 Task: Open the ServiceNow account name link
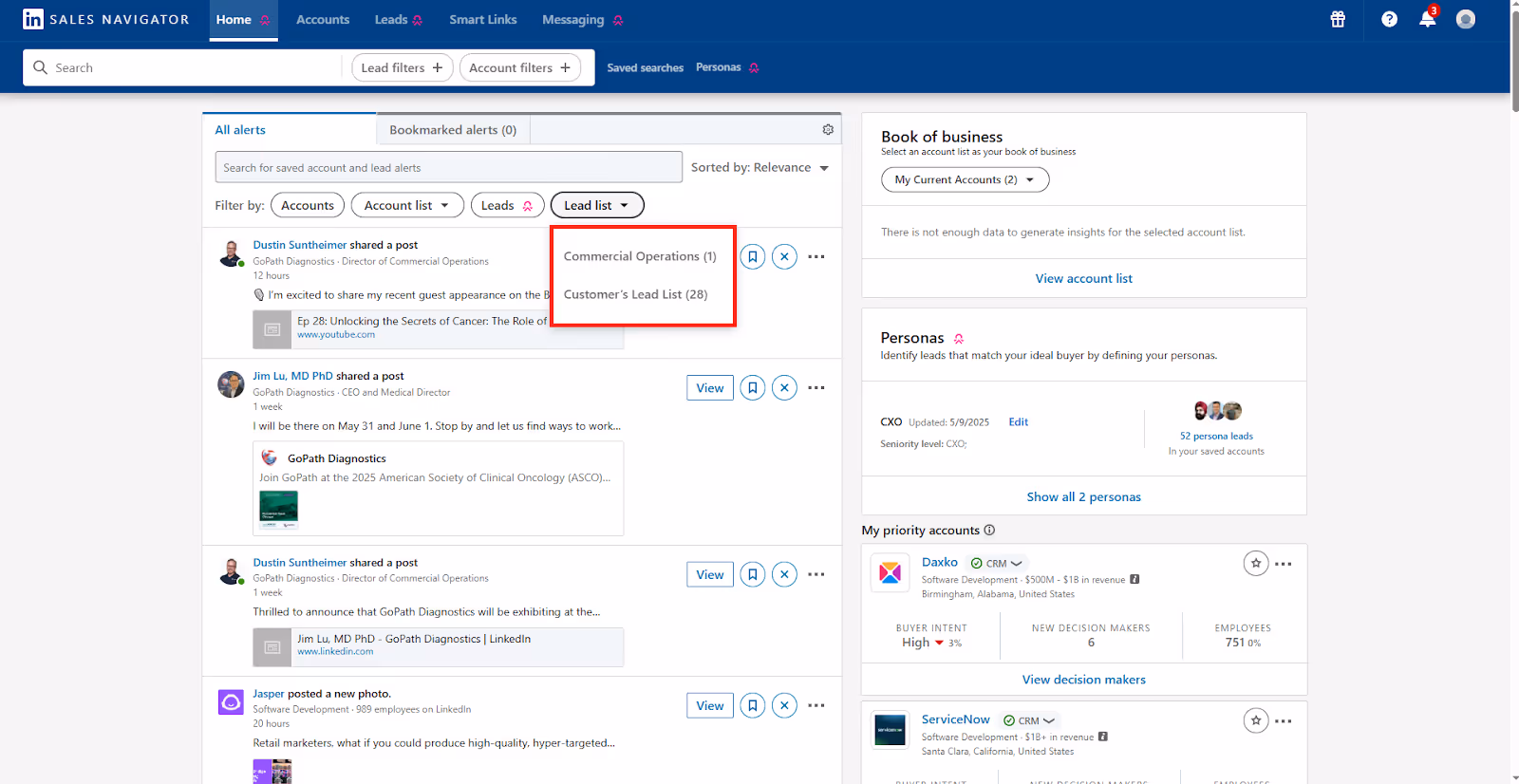pos(955,719)
